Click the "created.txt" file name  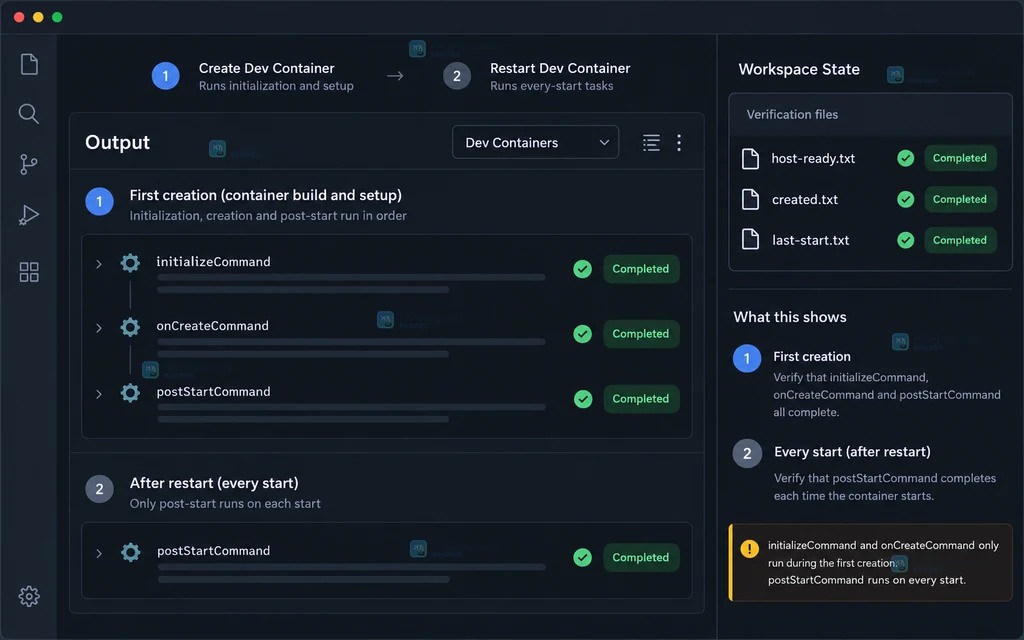tap(805, 200)
